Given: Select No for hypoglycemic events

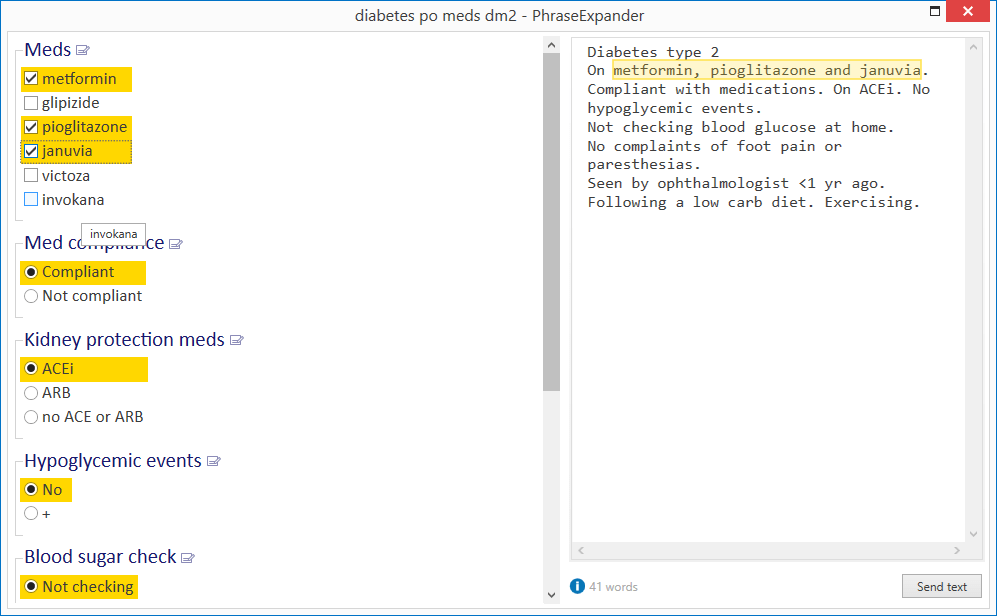Looking at the screenshot, I should [x=31, y=489].
